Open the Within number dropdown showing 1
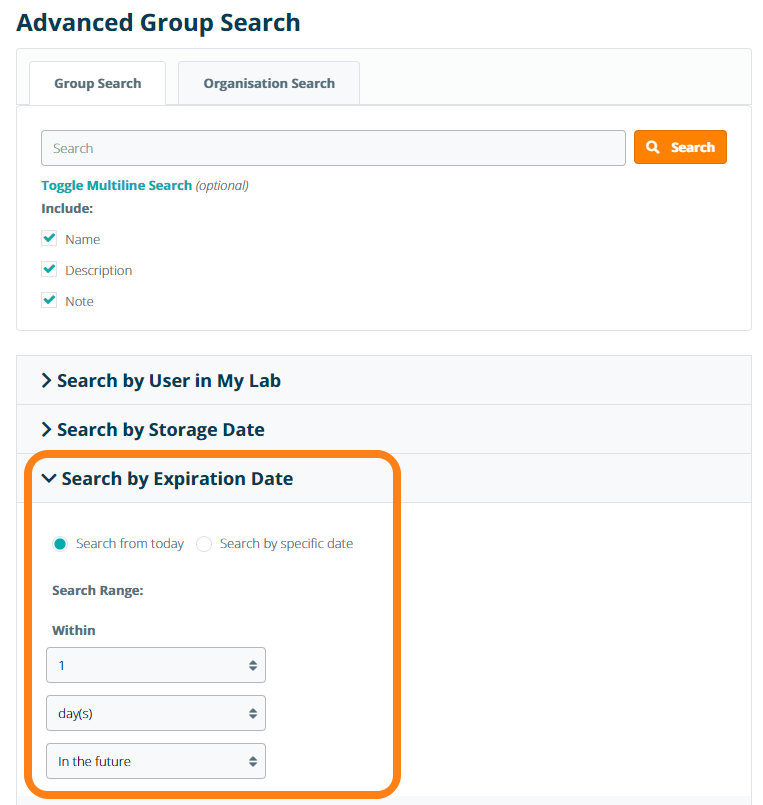The image size is (763, 805). (156, 665)
